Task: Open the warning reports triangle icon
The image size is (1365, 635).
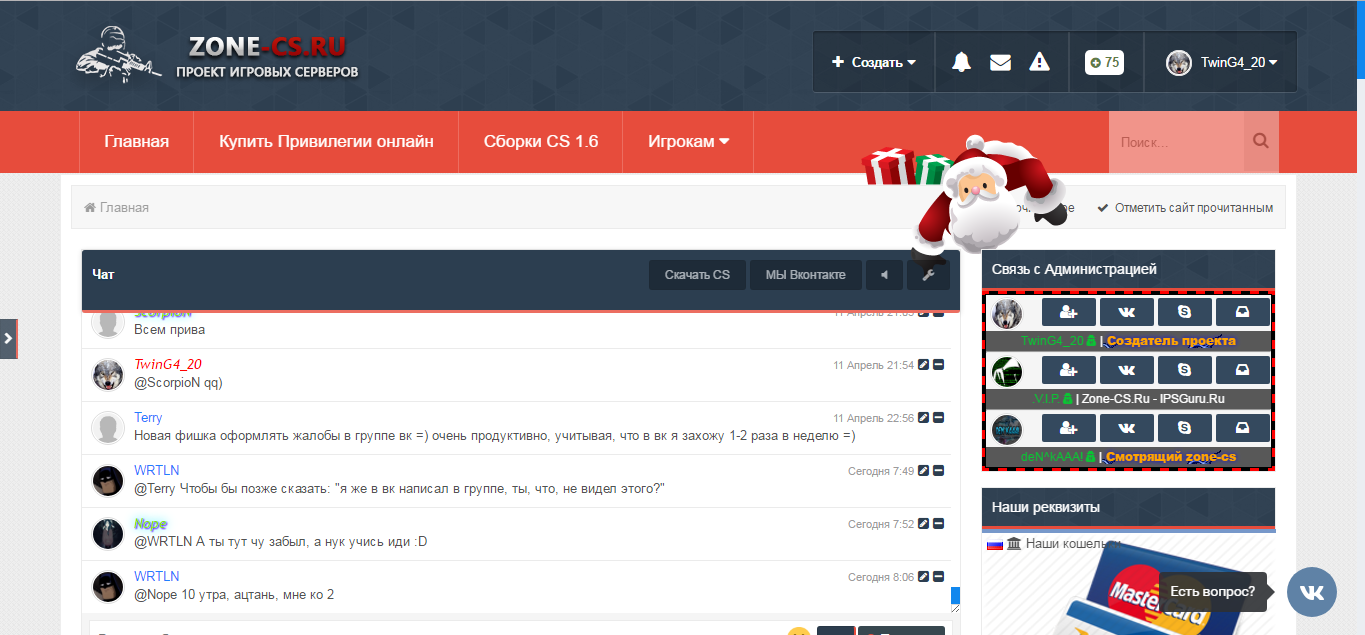Action: click(x=1040, y=62)
